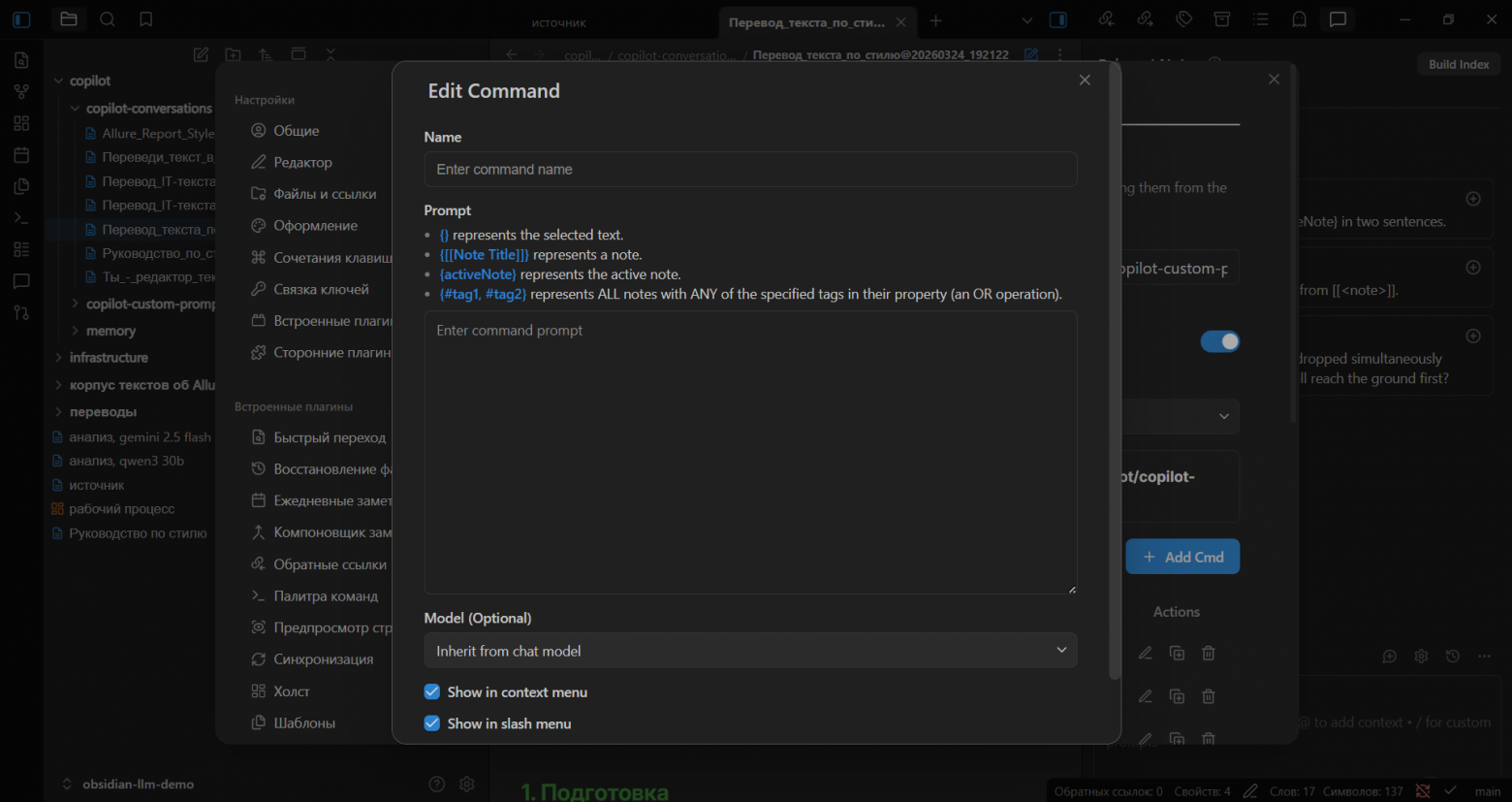This screenshot has width=1512, height=802.
Task: Open the calendar icon in the left ribbon
Action: (x=21, y=155)
